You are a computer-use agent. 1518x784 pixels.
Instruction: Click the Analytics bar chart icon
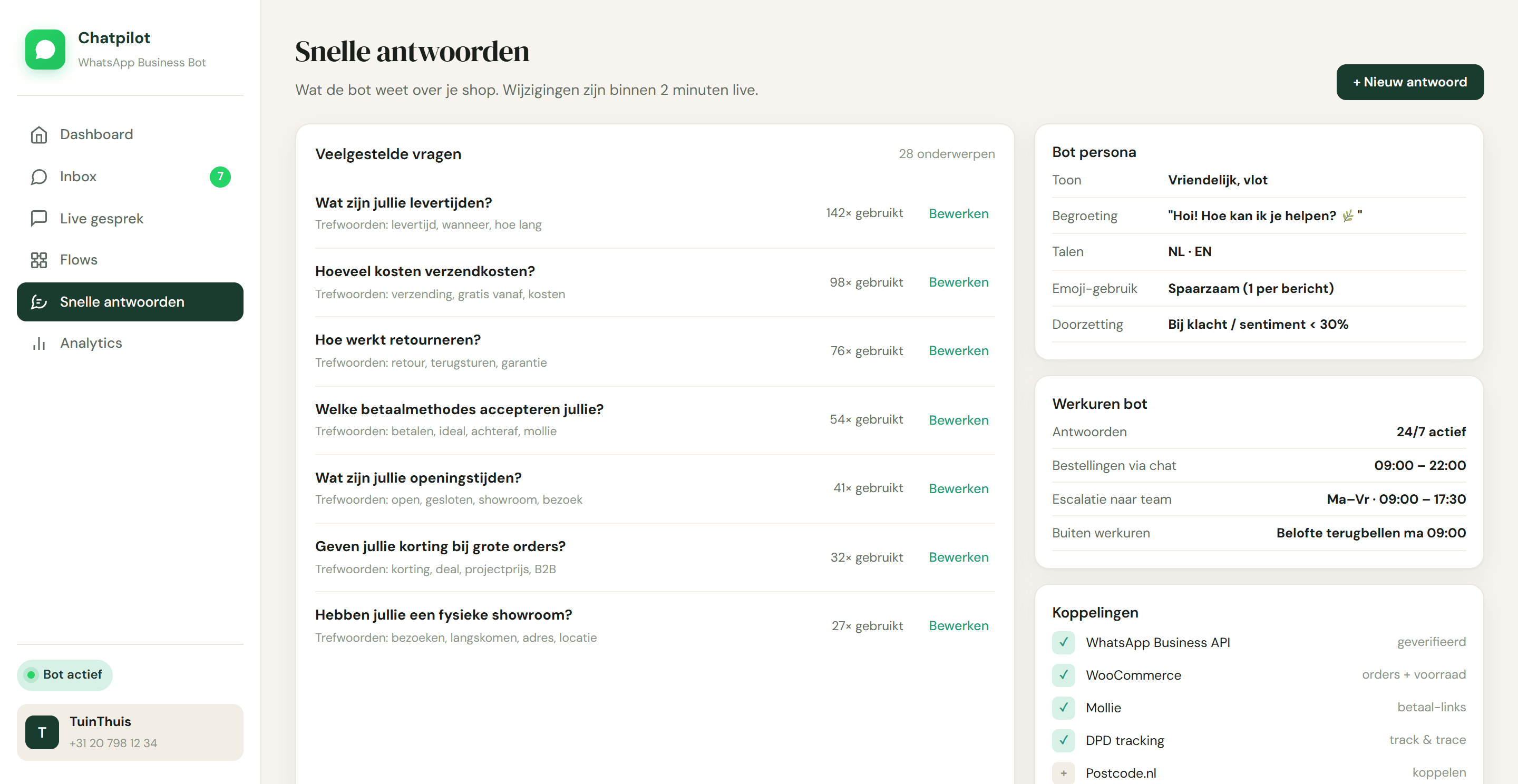[39, 344]
